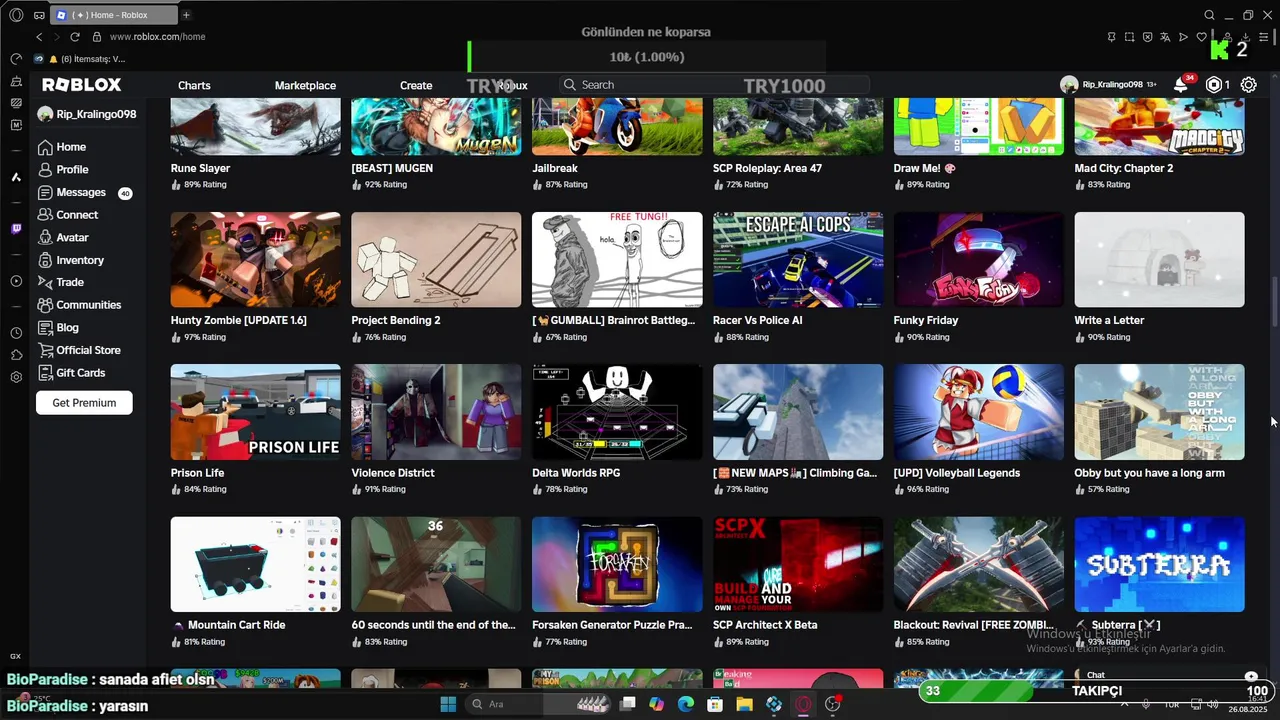1280x720 pixels.
Task: Select the Home - Roblox browser tab
Action: coord(113,15)
